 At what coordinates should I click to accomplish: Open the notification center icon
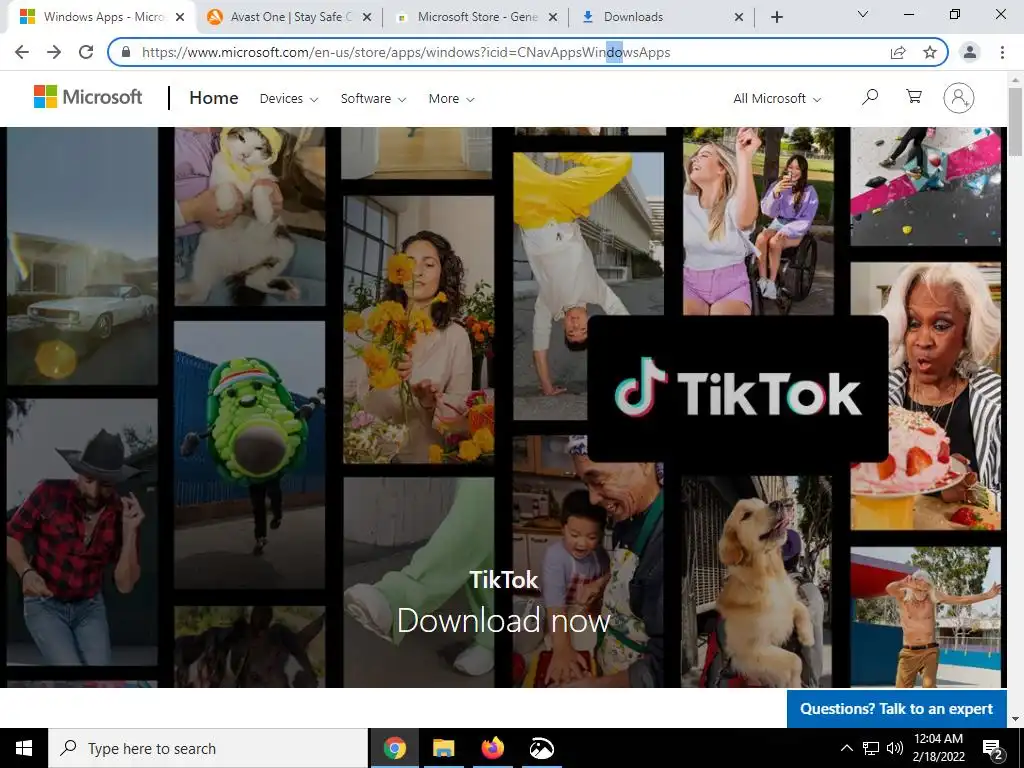pyautogui.click(x=993, y=749)
